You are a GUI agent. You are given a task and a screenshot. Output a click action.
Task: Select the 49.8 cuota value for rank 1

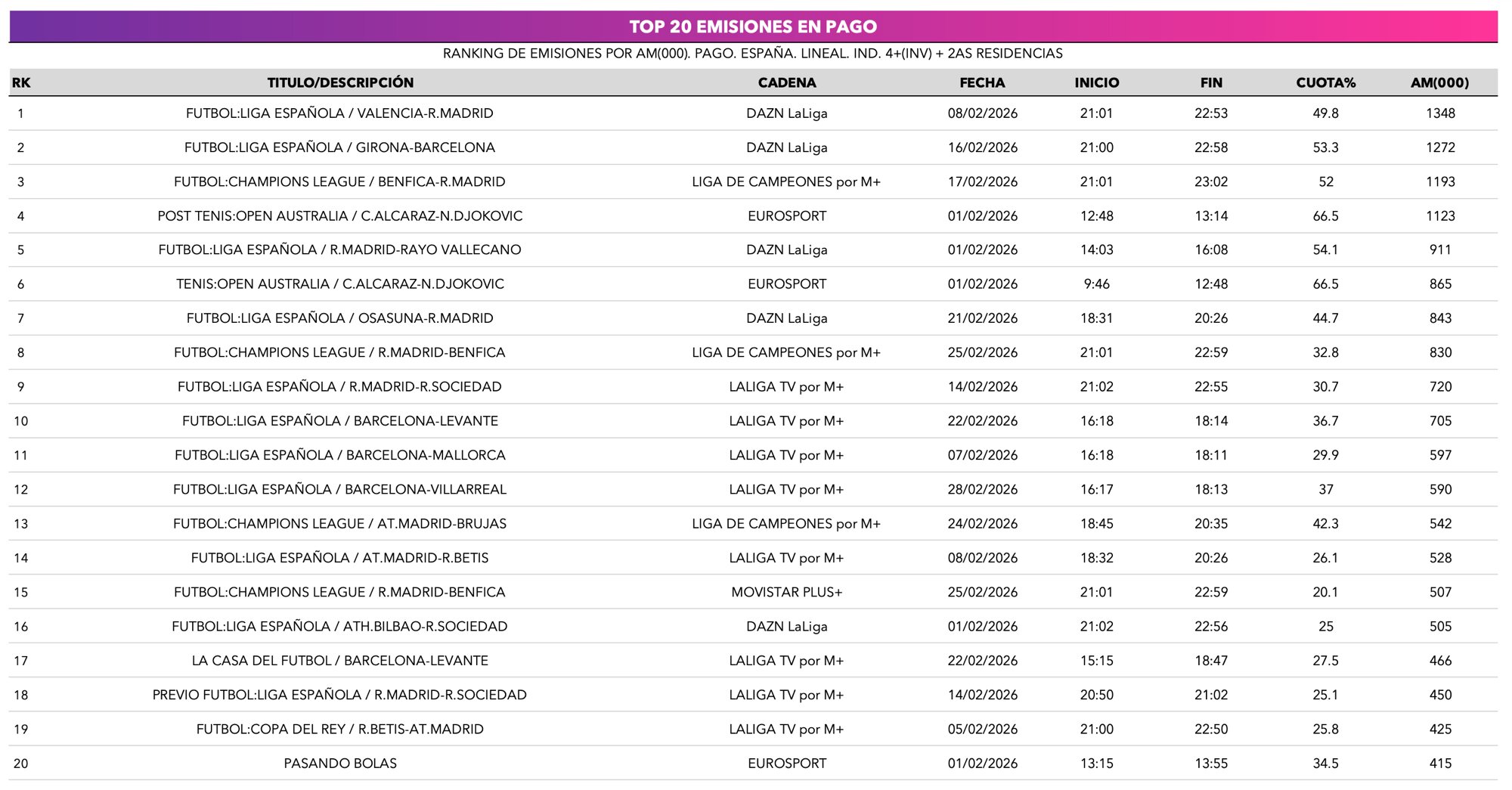pos(1324,113)
